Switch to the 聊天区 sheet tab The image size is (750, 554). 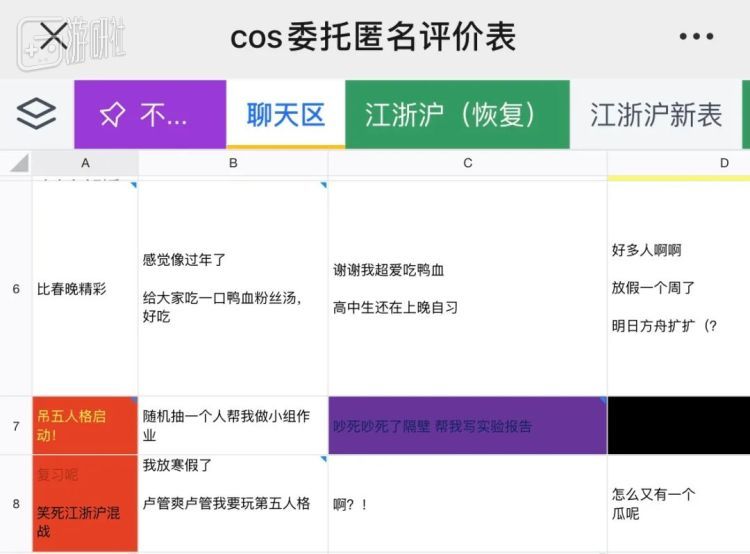(x=286, y=114)
